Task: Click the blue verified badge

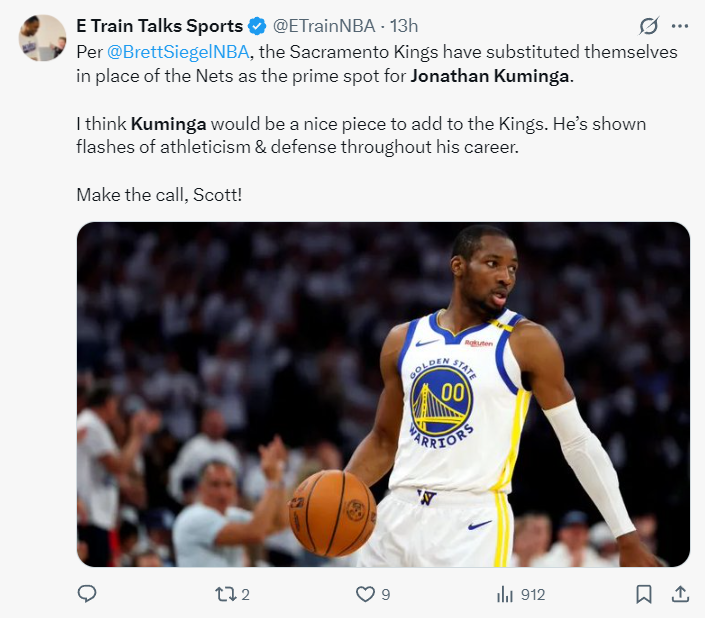Action: (x=257, y=26)
